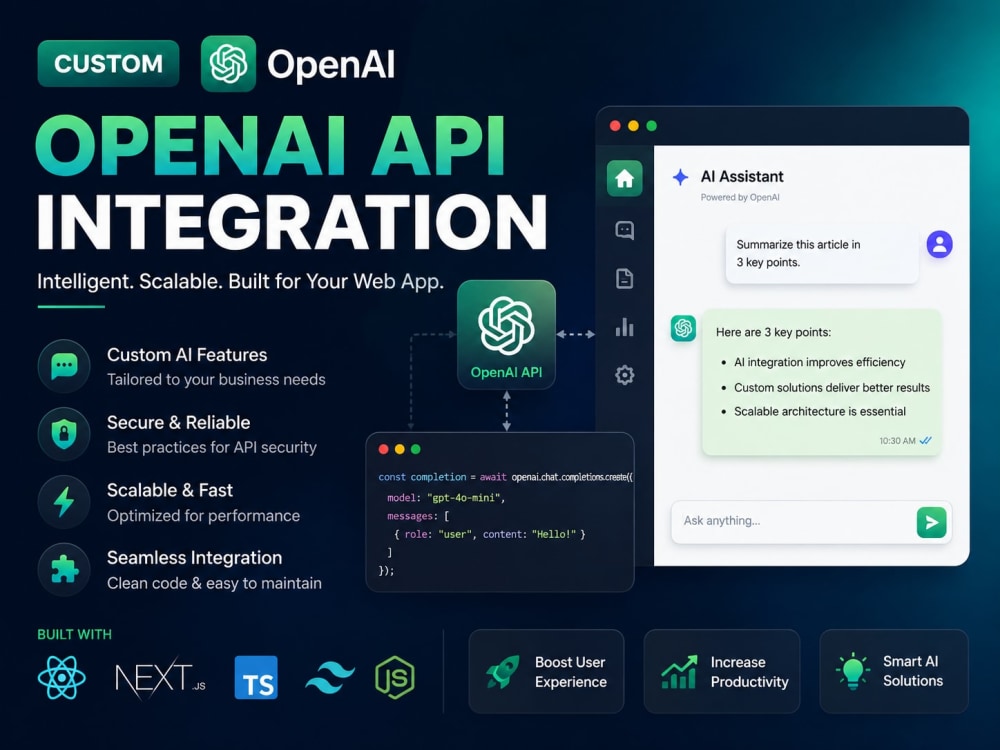Click the red dot on the code window

click(384, 449)
